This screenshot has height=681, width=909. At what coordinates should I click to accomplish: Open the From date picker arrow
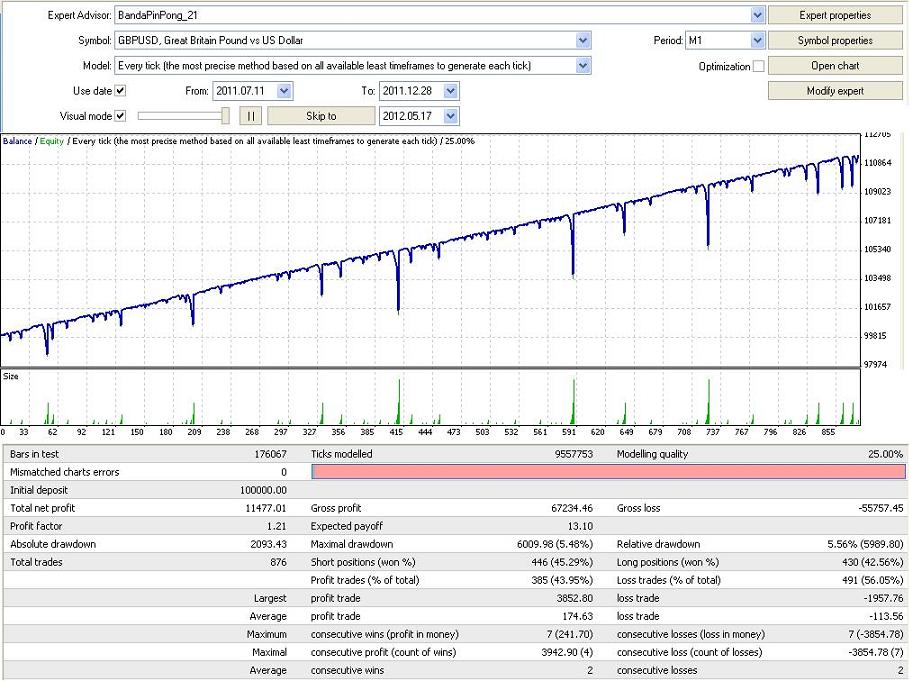click(285, 91)
